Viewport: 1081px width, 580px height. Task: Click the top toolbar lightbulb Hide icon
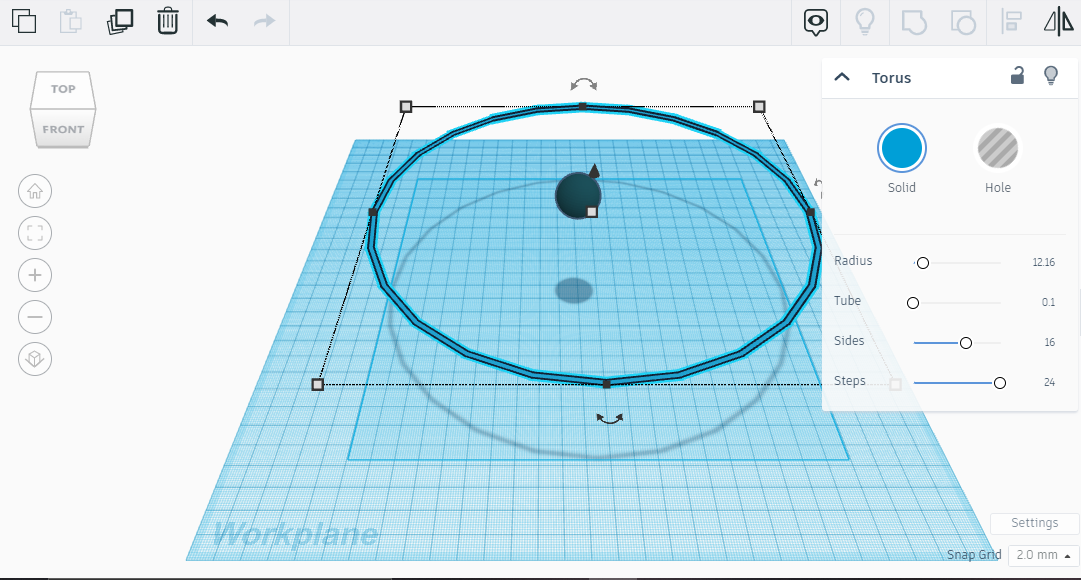865,21
